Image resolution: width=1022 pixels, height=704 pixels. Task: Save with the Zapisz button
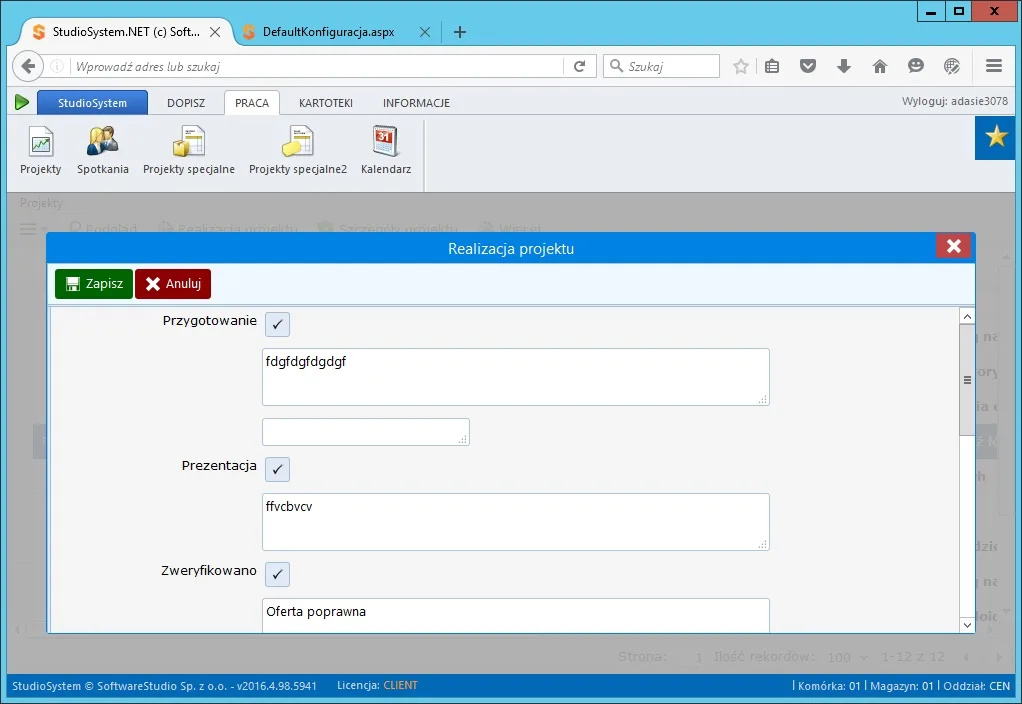pos(94,284)
